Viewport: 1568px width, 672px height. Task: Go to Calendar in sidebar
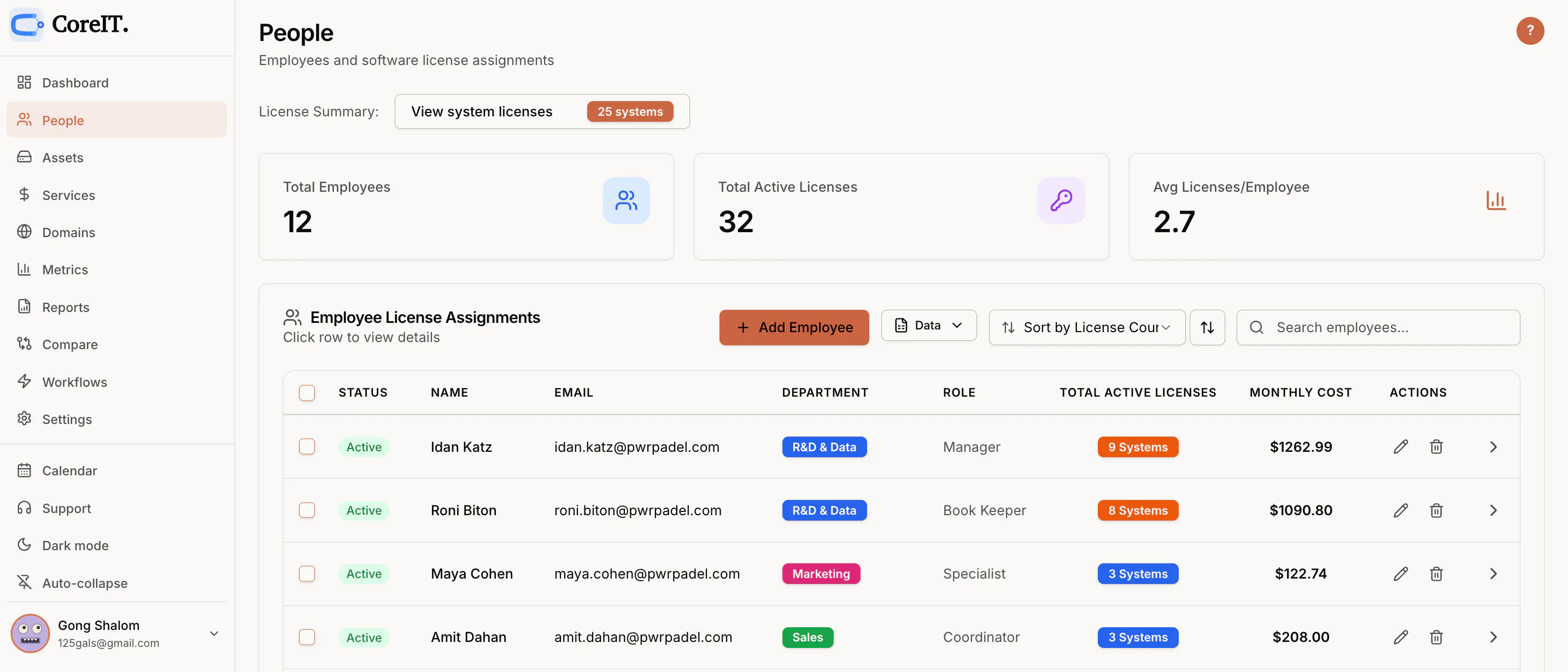pos(116,470)
